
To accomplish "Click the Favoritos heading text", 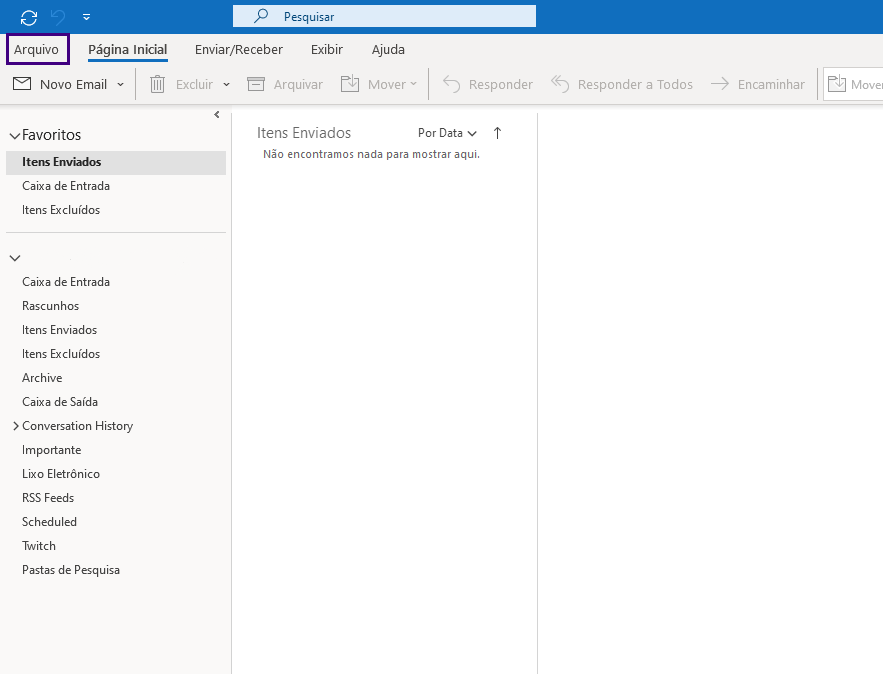I will [x=51, y=135].
